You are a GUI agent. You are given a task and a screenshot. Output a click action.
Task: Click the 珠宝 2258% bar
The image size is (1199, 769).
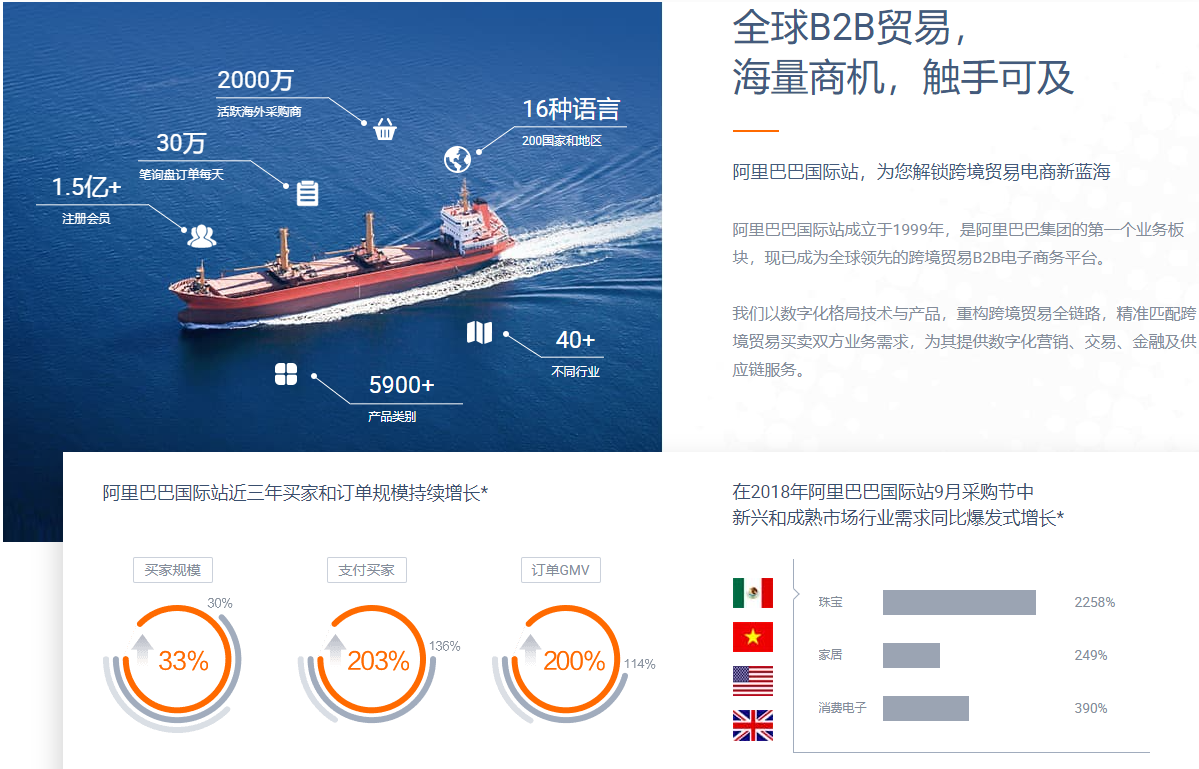click(x=959, y=602)
